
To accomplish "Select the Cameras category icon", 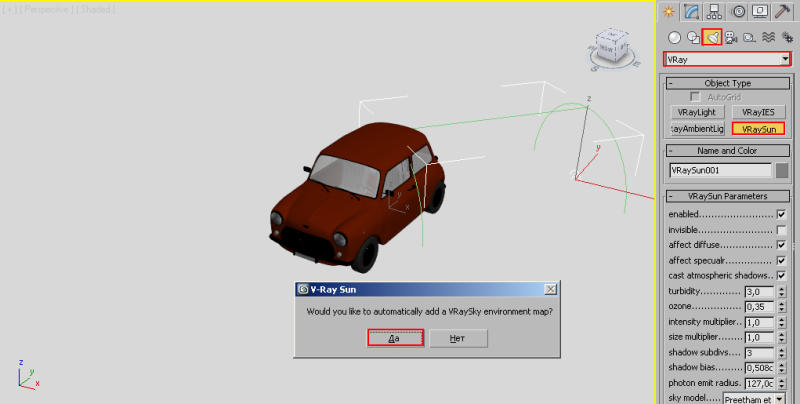I will (731, 37).
